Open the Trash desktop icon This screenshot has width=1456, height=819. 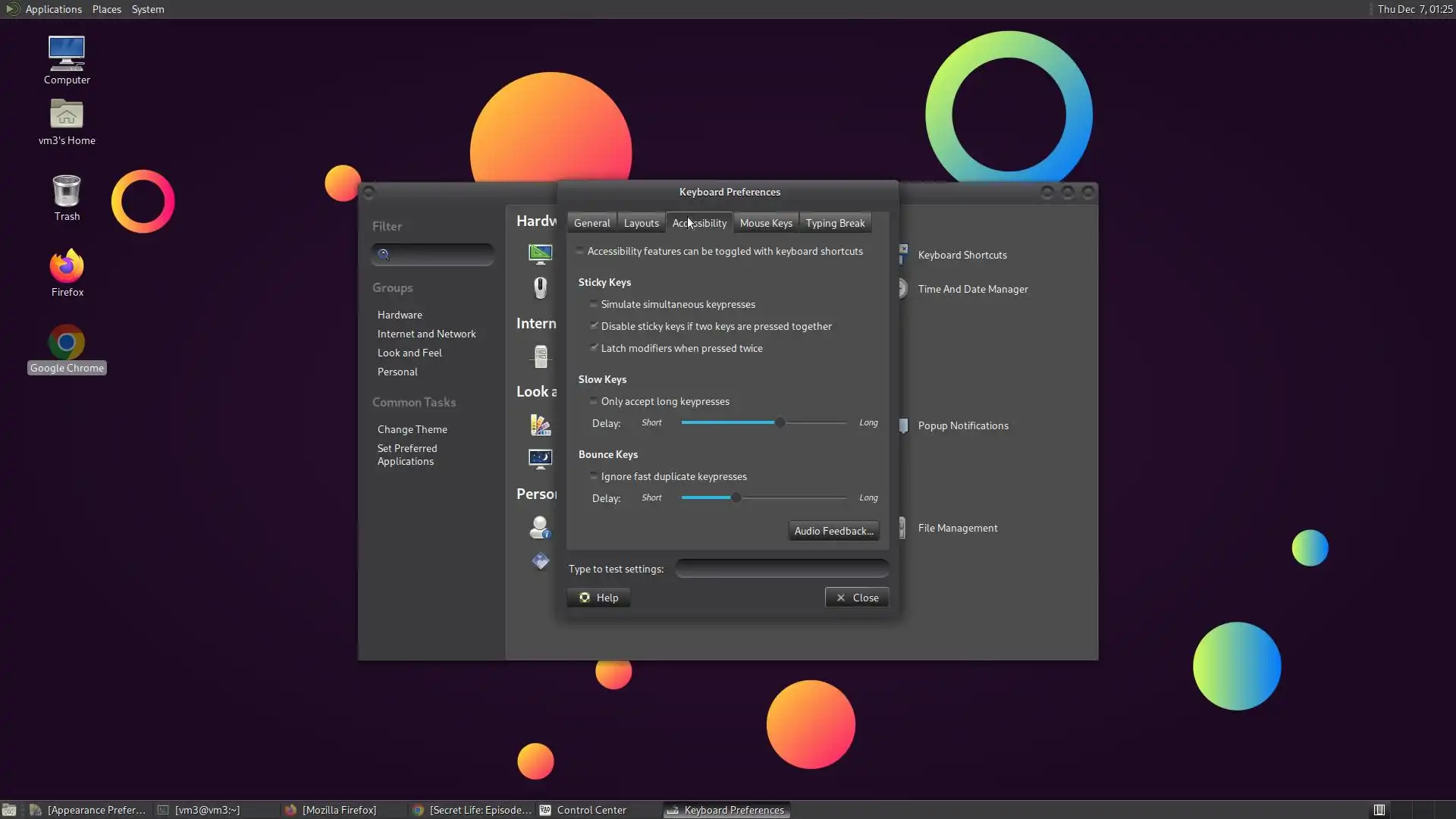[x=67, y=191]
